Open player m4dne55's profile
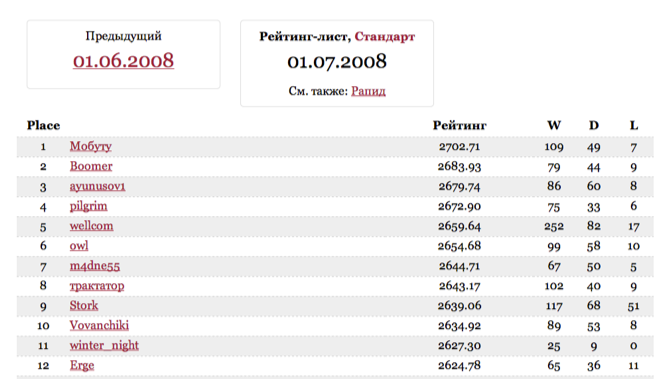Viewport: 671px width, 379px height. 95,266
